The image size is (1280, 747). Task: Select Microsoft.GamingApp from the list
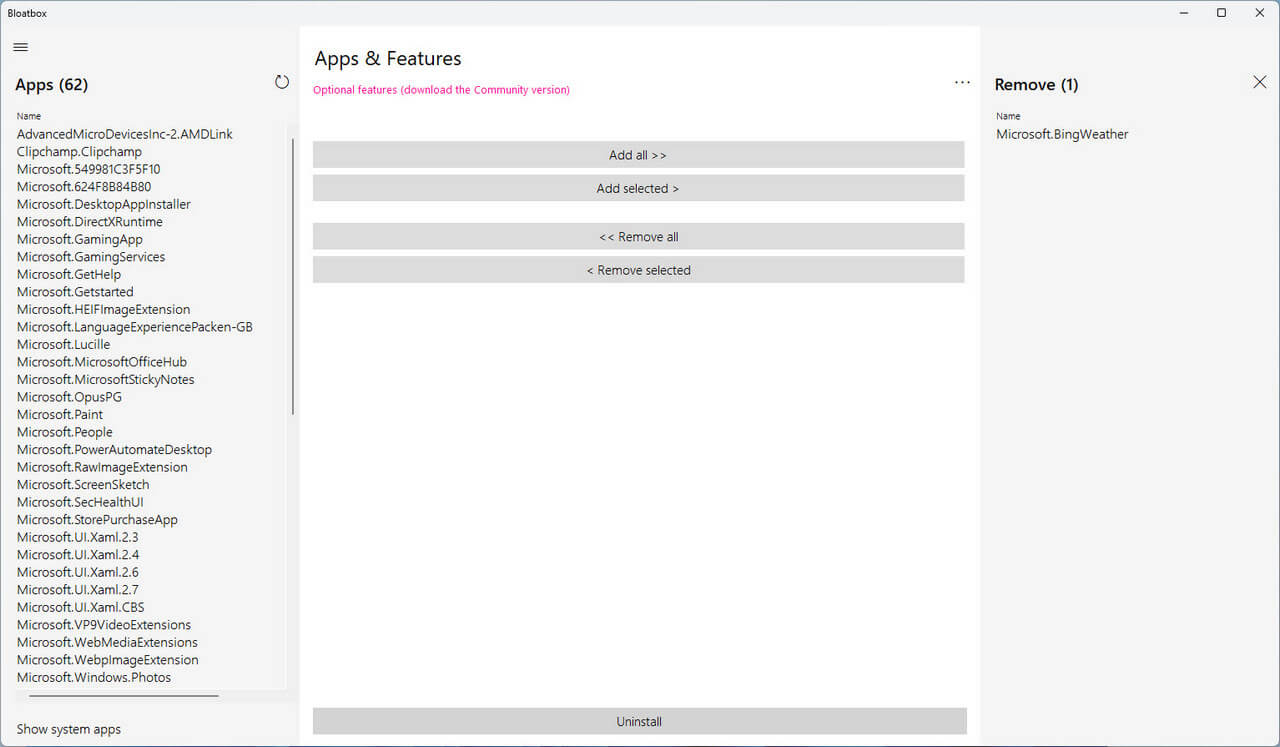pyautogui.click(x=80, y=239)
